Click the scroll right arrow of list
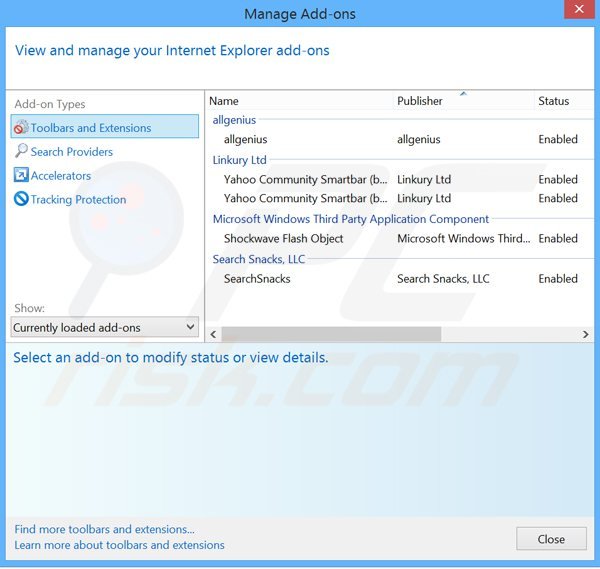Screen dimensions: 600x569 [x=585, y=334]
